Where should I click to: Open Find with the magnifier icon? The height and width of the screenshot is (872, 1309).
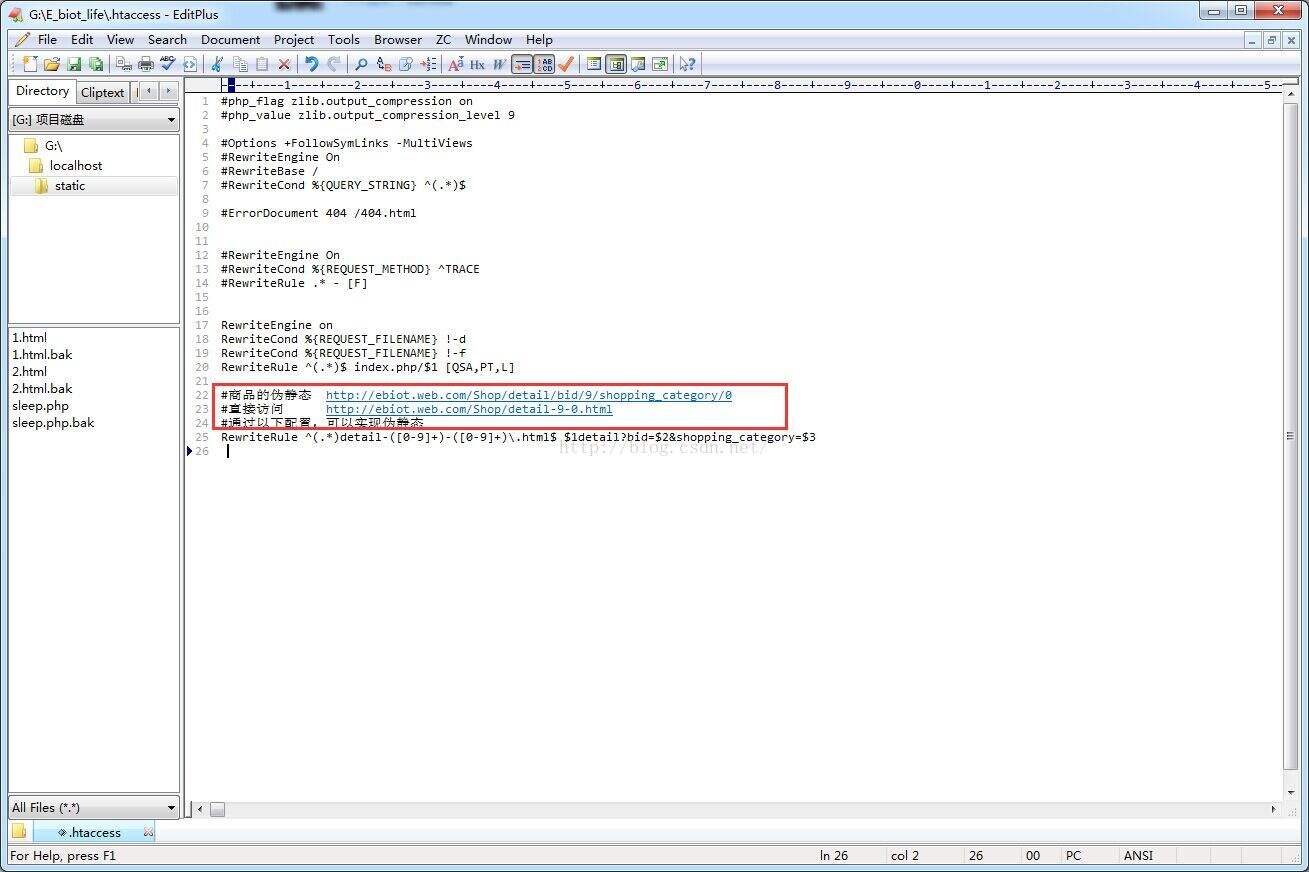361,64
